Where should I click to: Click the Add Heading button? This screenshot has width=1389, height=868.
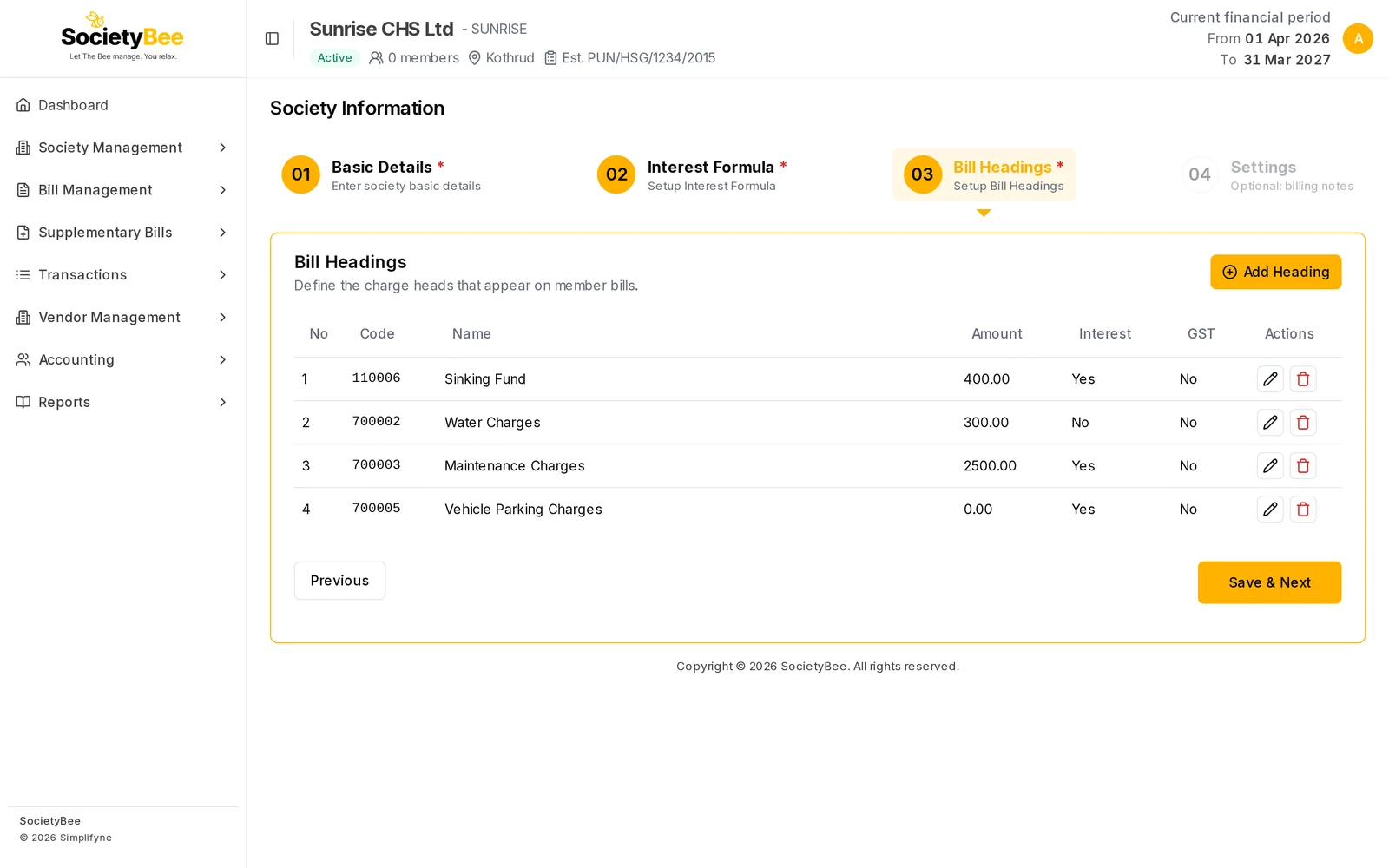[x=1275, y=272]
